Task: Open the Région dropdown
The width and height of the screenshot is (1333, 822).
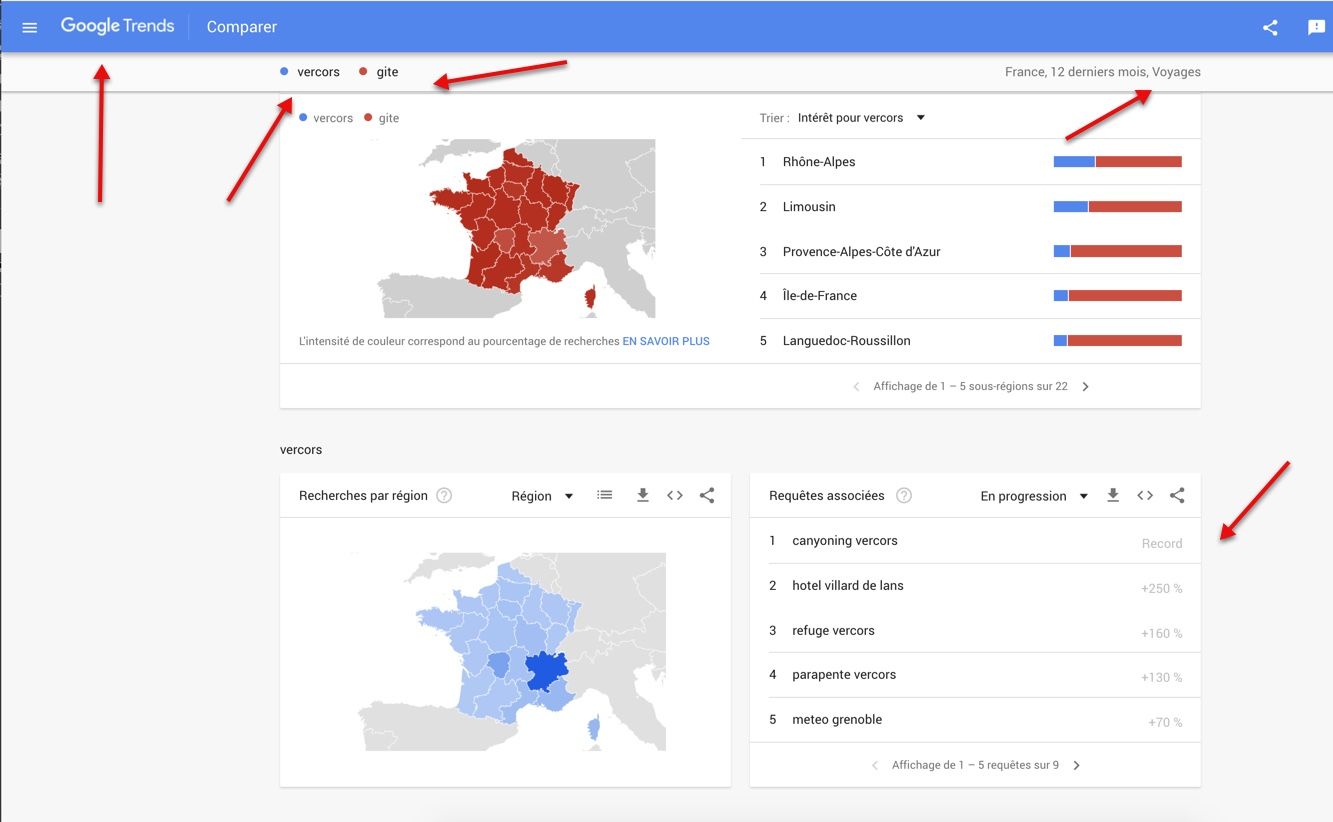Action: click(x=542, y=496)
